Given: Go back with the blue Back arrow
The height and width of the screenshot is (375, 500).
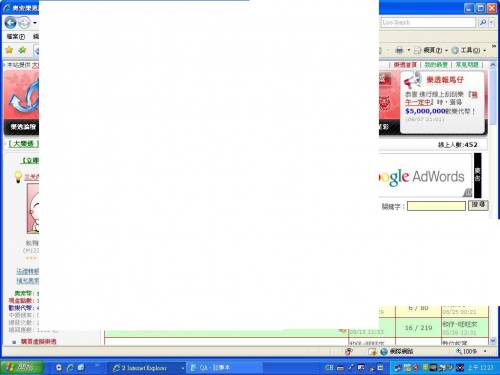Looking at the screenshot, I should pyautogui.click(x=10, y=23).
